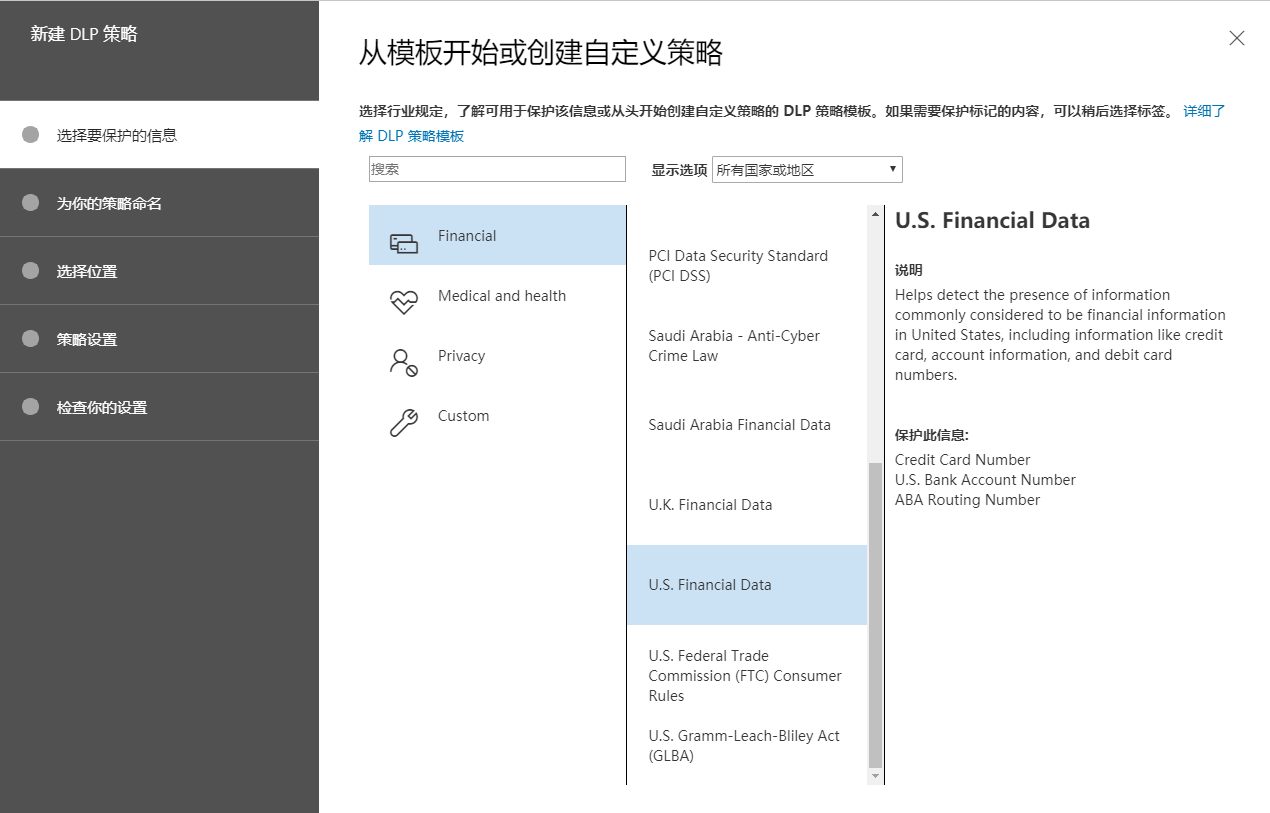Close the new DLP policy dialog
Screen dimensions: 1270x813
(1237, 38)
